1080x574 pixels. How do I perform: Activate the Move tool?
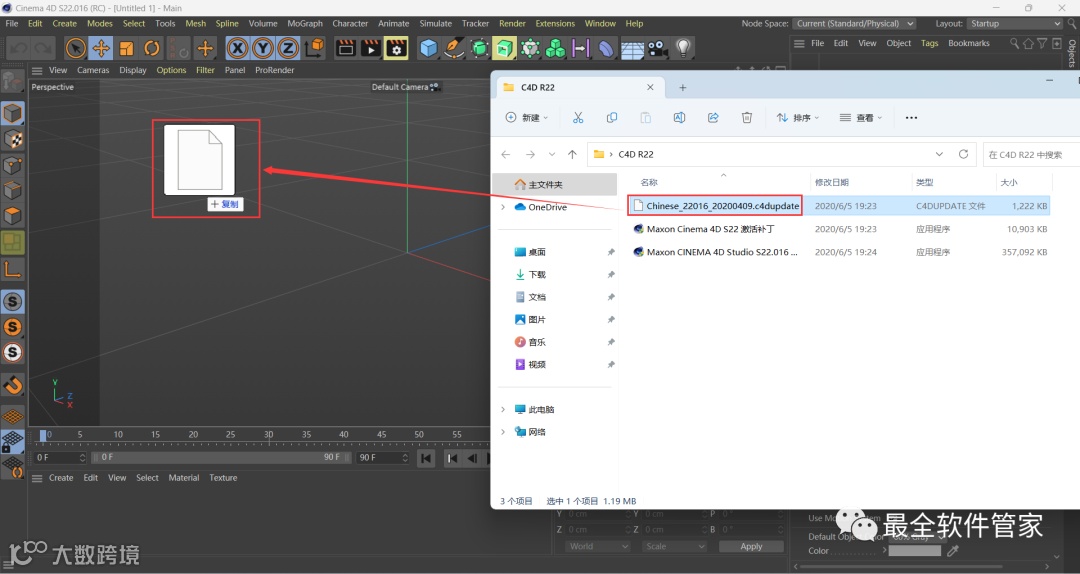coord(101,48)
